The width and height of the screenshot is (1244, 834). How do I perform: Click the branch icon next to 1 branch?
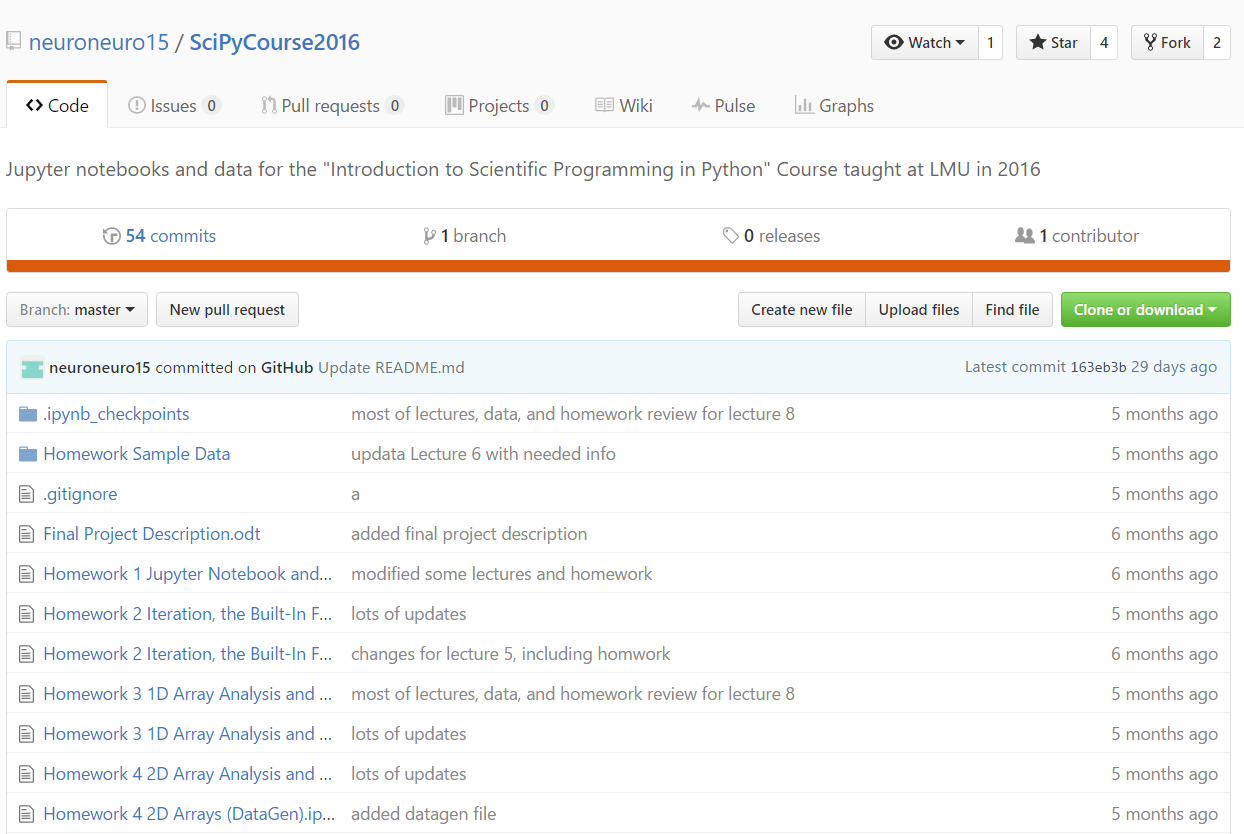point(430,236)
